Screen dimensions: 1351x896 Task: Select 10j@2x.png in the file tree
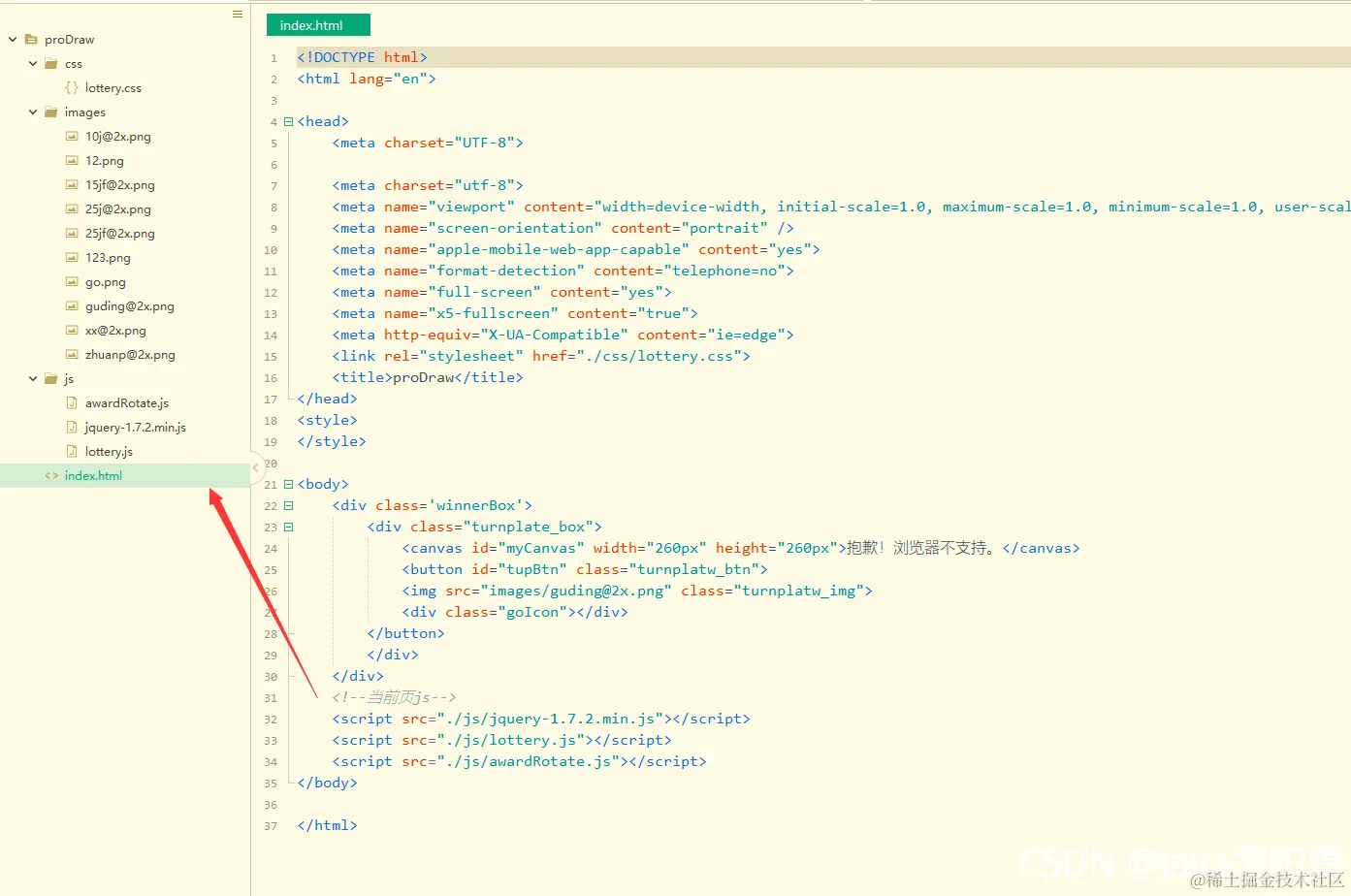coord(117,137)
